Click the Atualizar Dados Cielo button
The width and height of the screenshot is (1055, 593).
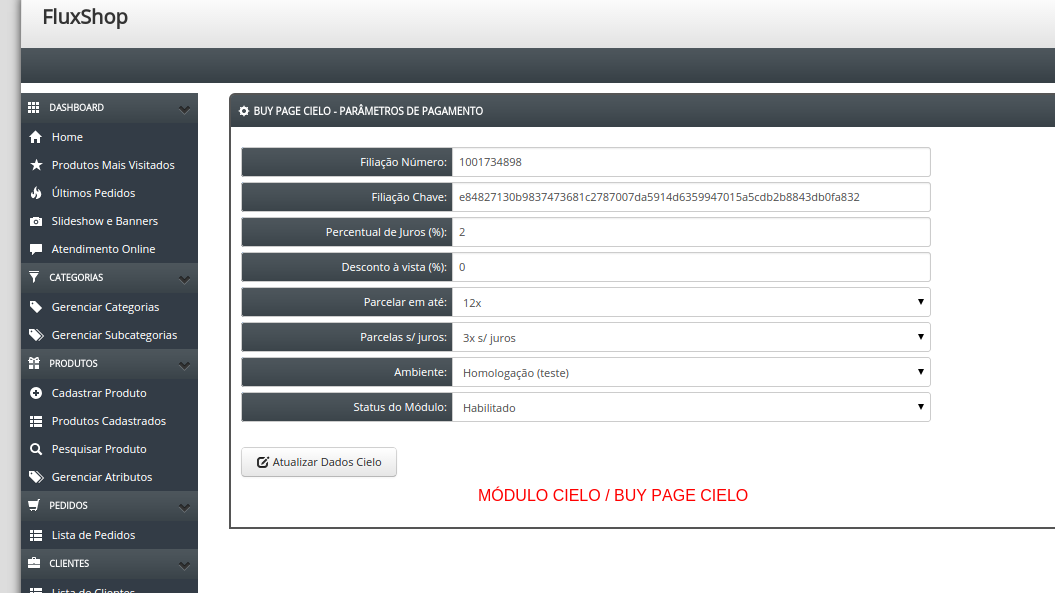[319, 462]
